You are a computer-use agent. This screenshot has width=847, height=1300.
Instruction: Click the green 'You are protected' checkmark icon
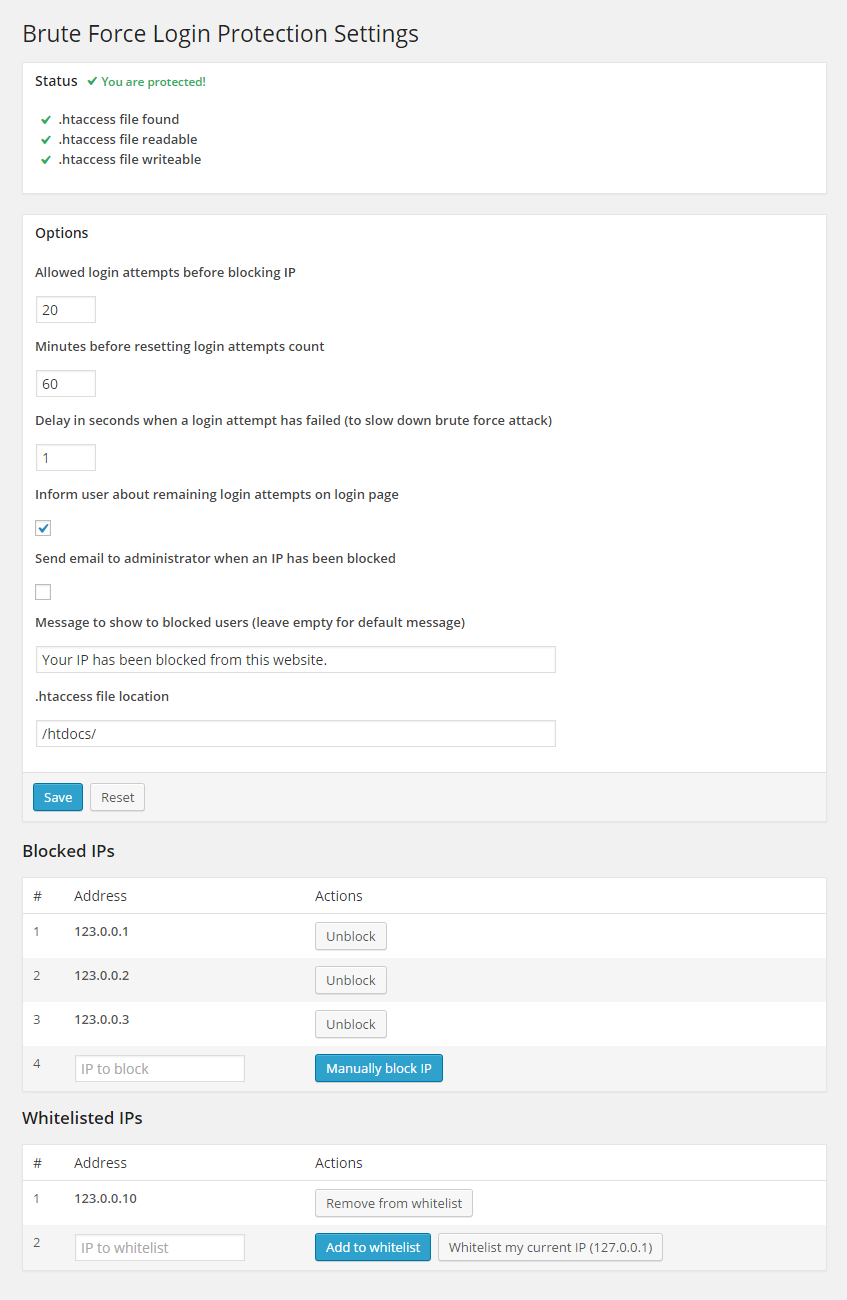pyautogui.click(x=92, y=81)
